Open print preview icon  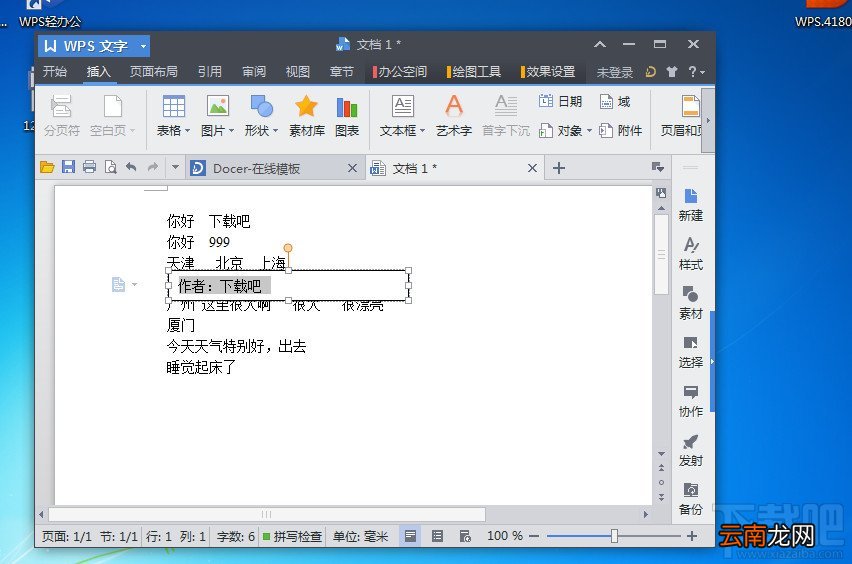[110, 167]
